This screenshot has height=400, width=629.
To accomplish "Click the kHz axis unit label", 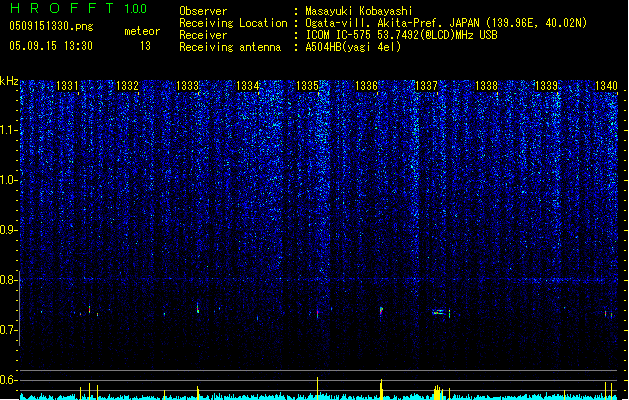I will (x=9, y=81).
